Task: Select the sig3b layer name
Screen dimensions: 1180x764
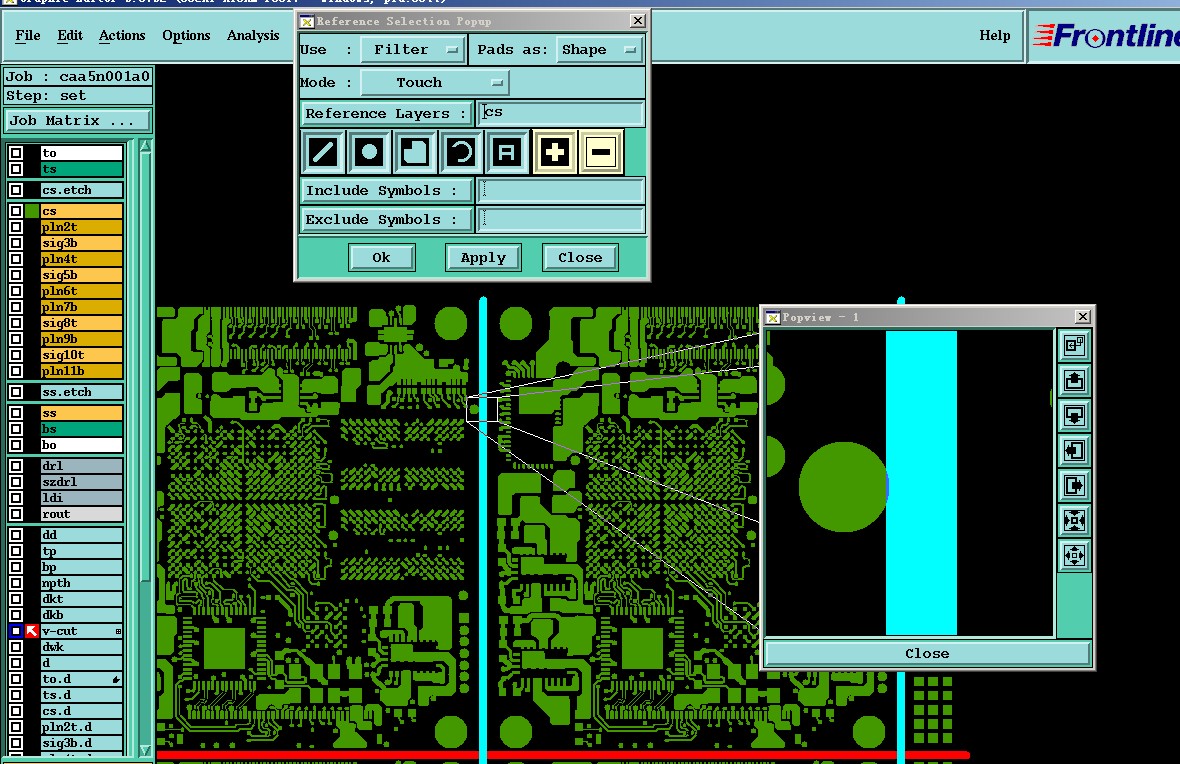Action: point(81,243)
